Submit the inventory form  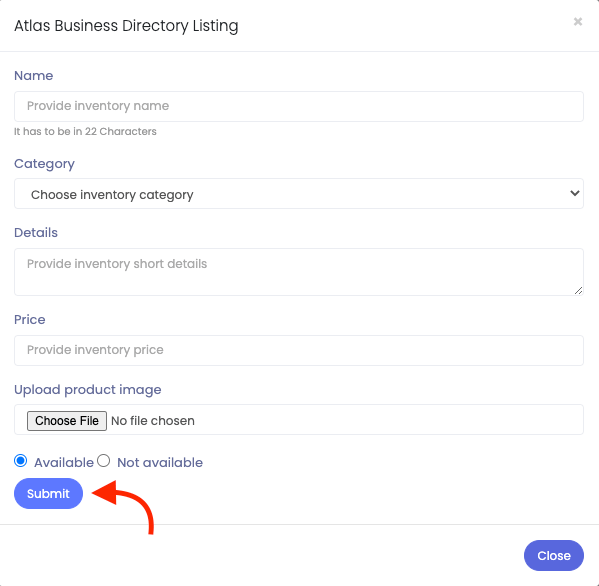tap(49, 493)
